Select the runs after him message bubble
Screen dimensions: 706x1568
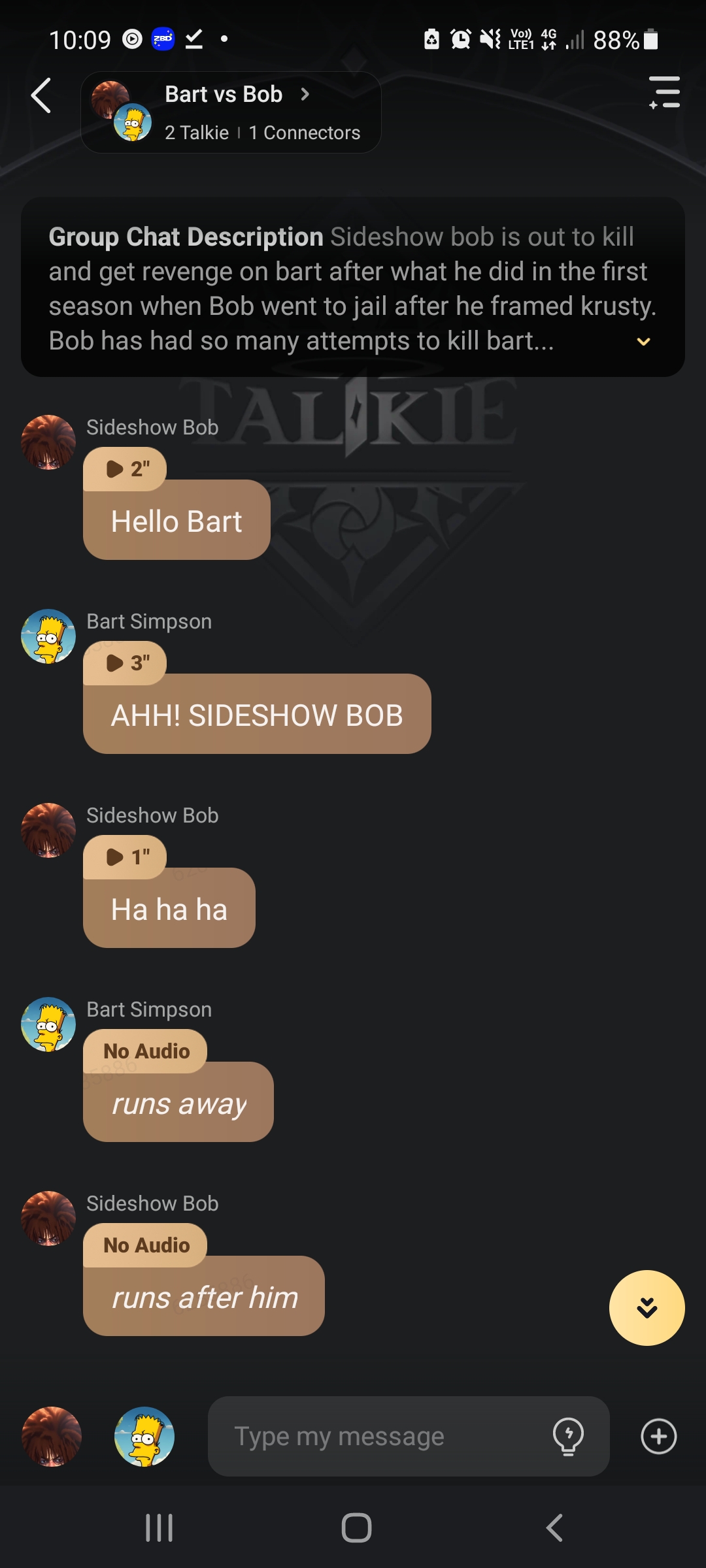click(204, 1296)
